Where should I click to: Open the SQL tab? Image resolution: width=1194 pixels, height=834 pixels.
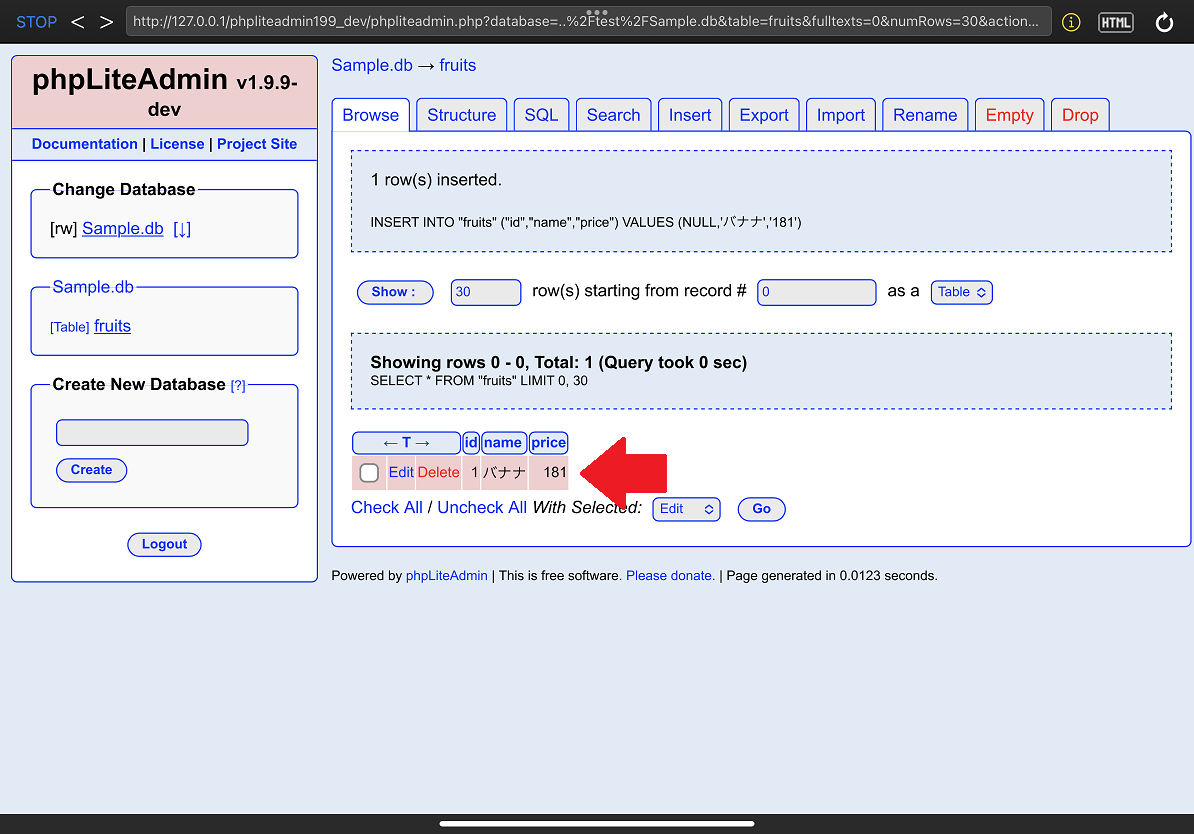[541, 115]
